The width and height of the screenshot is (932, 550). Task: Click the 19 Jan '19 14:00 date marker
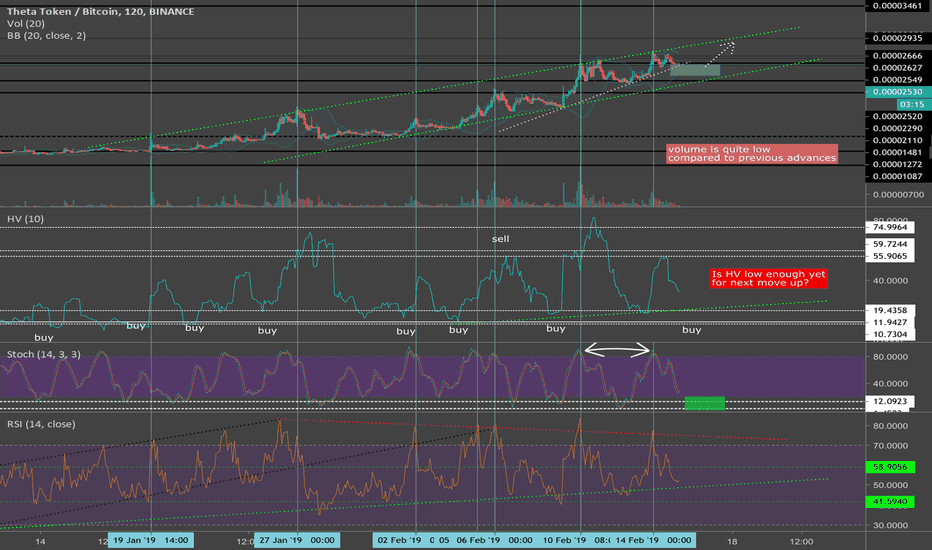[x=151, y=540]
